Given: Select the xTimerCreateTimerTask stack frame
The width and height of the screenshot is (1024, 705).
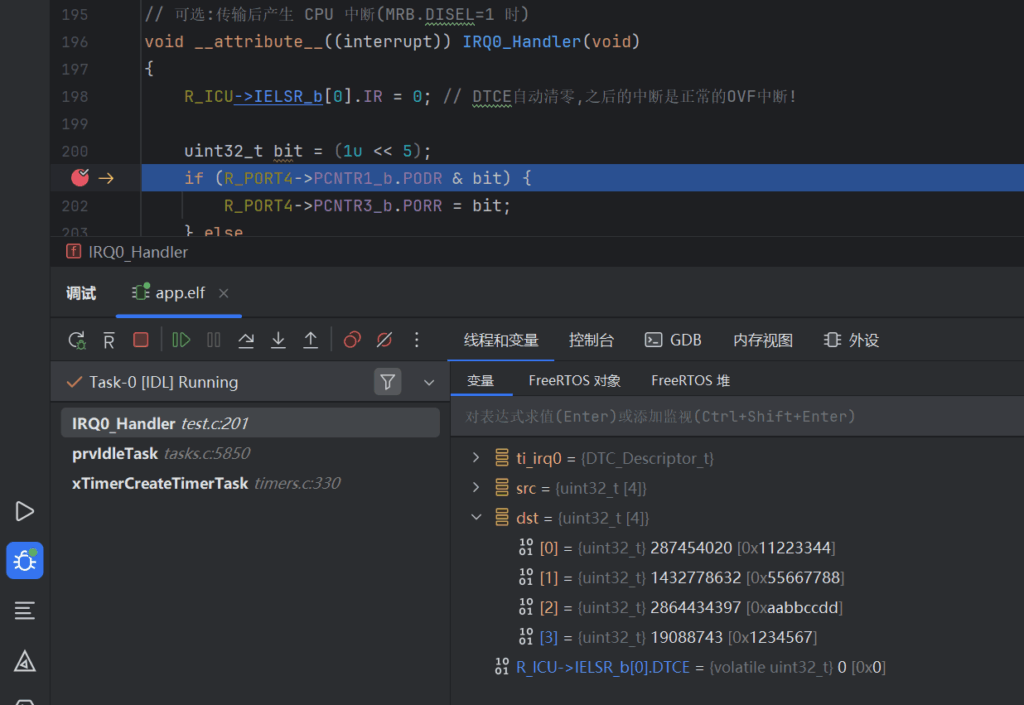Looking at the screenshot, I should [x=250, y=483].
